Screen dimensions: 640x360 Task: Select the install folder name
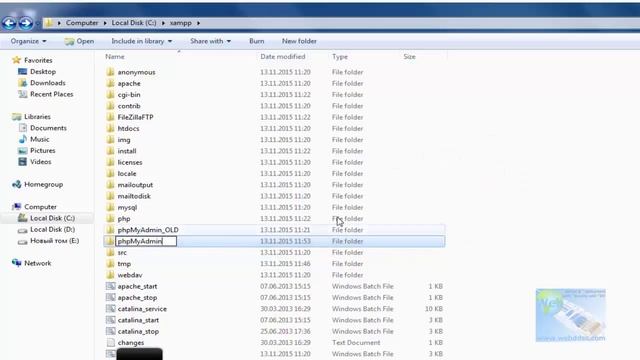127,151
